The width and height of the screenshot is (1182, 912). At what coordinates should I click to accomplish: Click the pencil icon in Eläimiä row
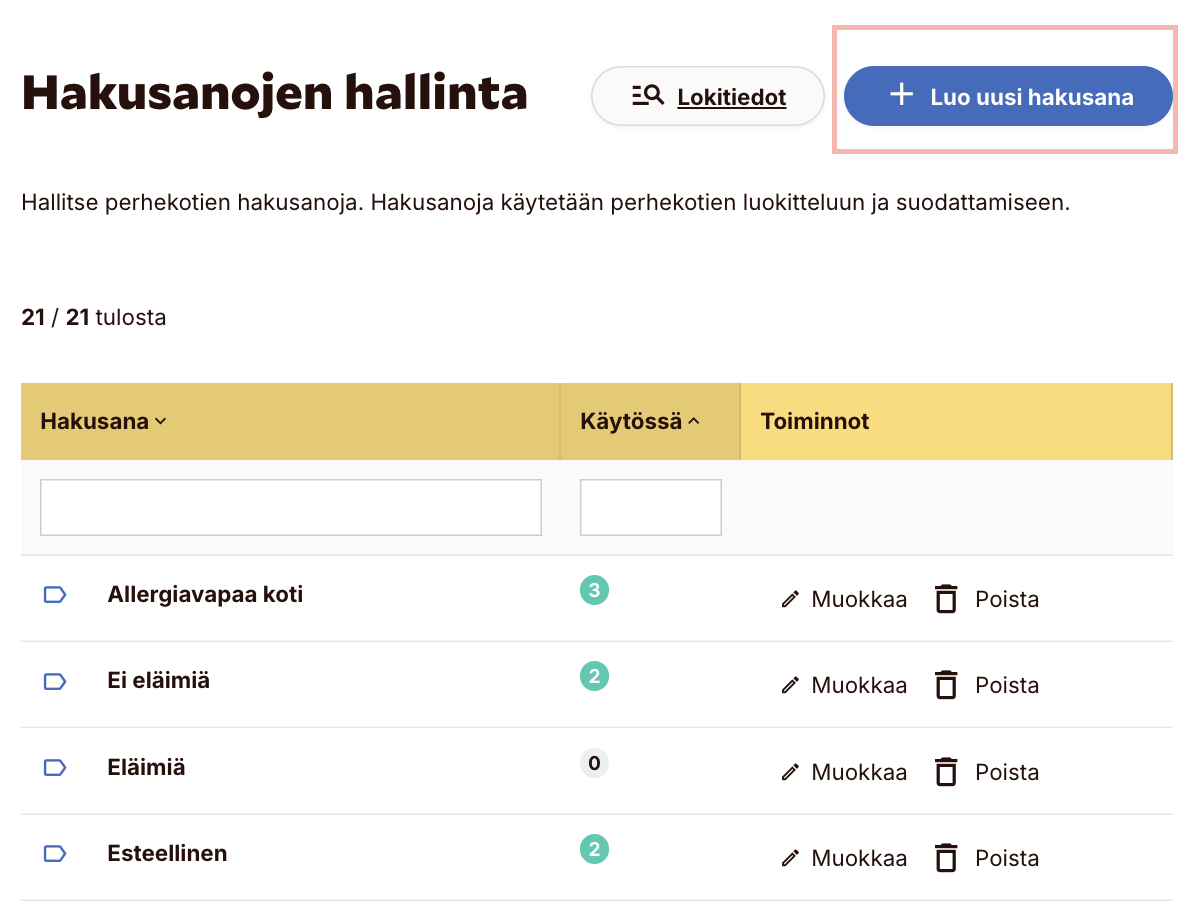(x=790, y=772)
